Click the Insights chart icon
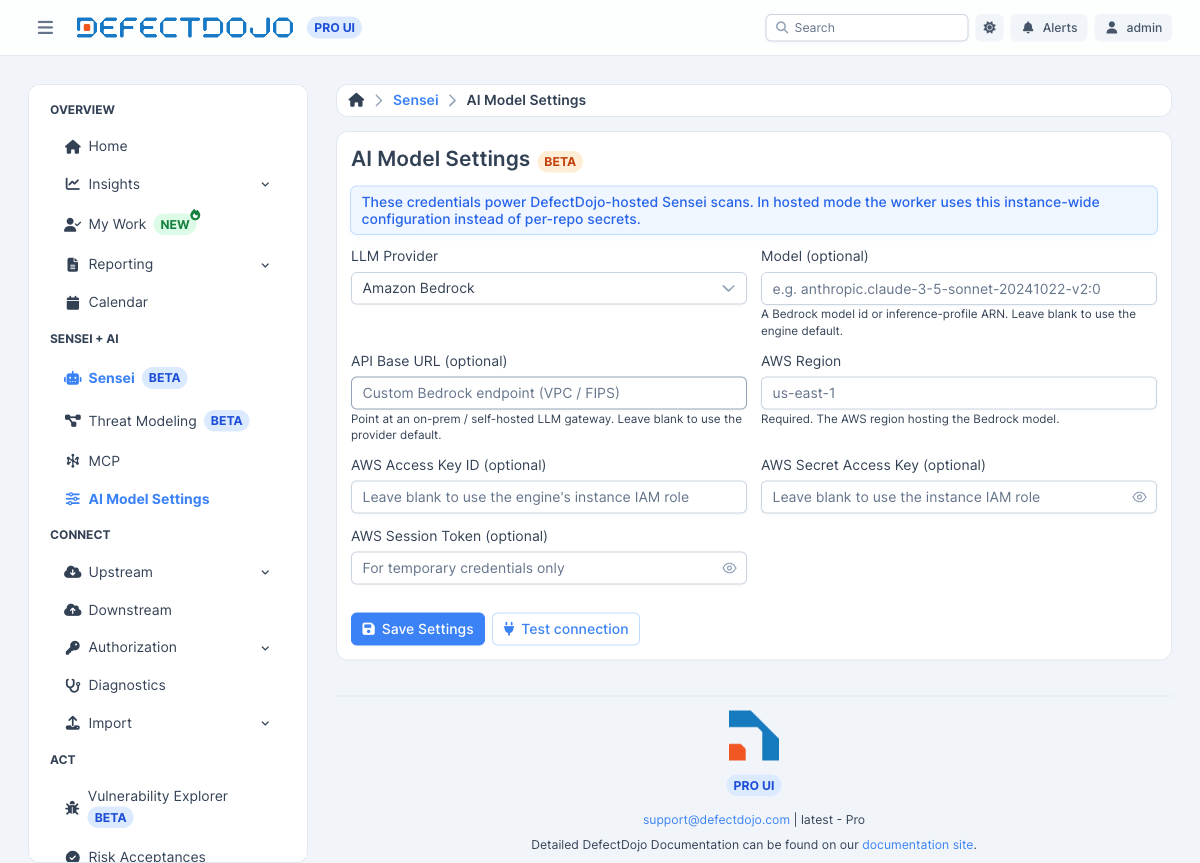 pyautogui.click(x=72, y=184)
